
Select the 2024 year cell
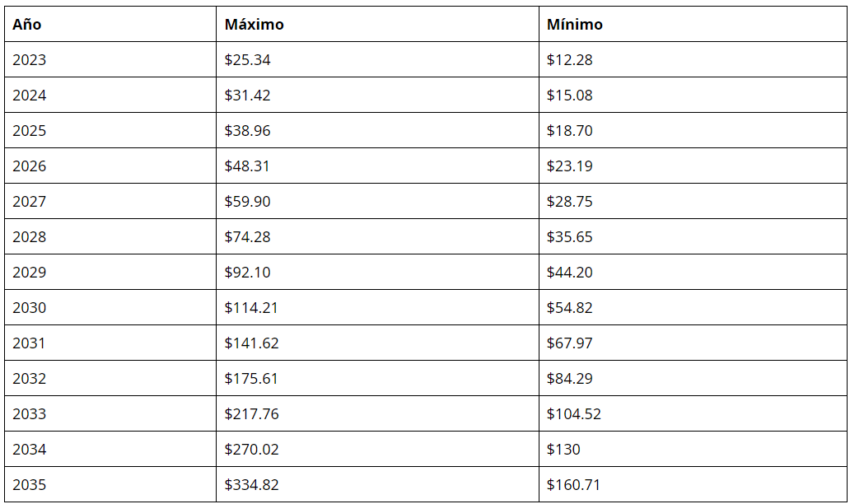click(x=111, y=95)
